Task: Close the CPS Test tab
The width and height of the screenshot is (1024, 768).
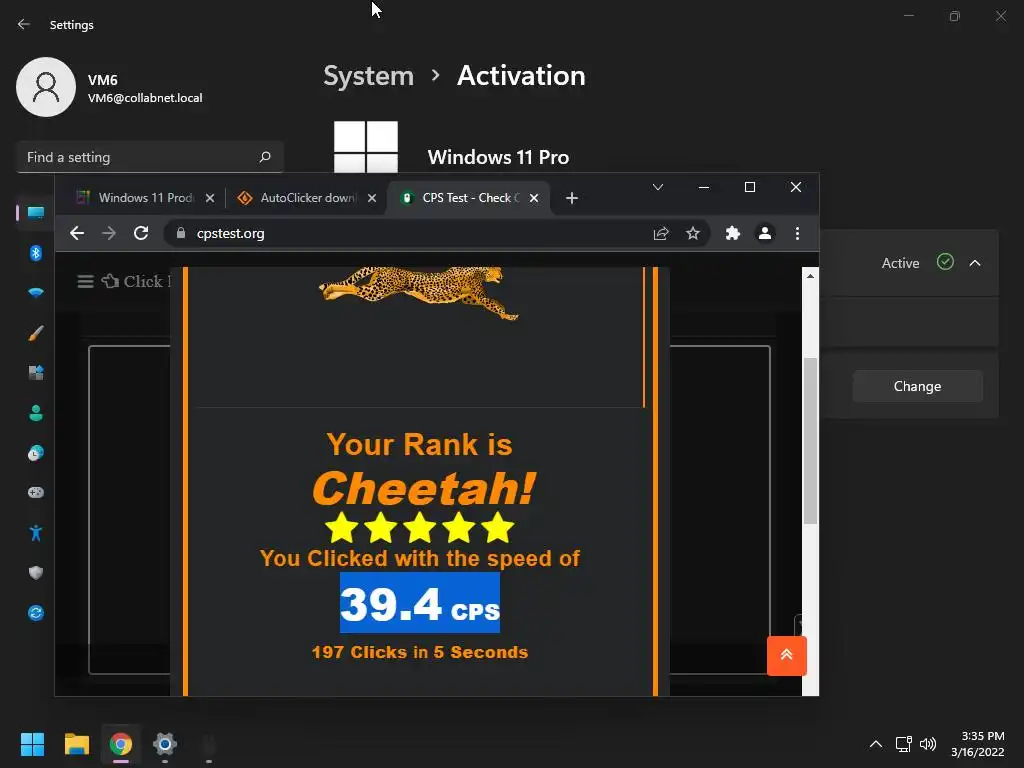Action: 534,198
